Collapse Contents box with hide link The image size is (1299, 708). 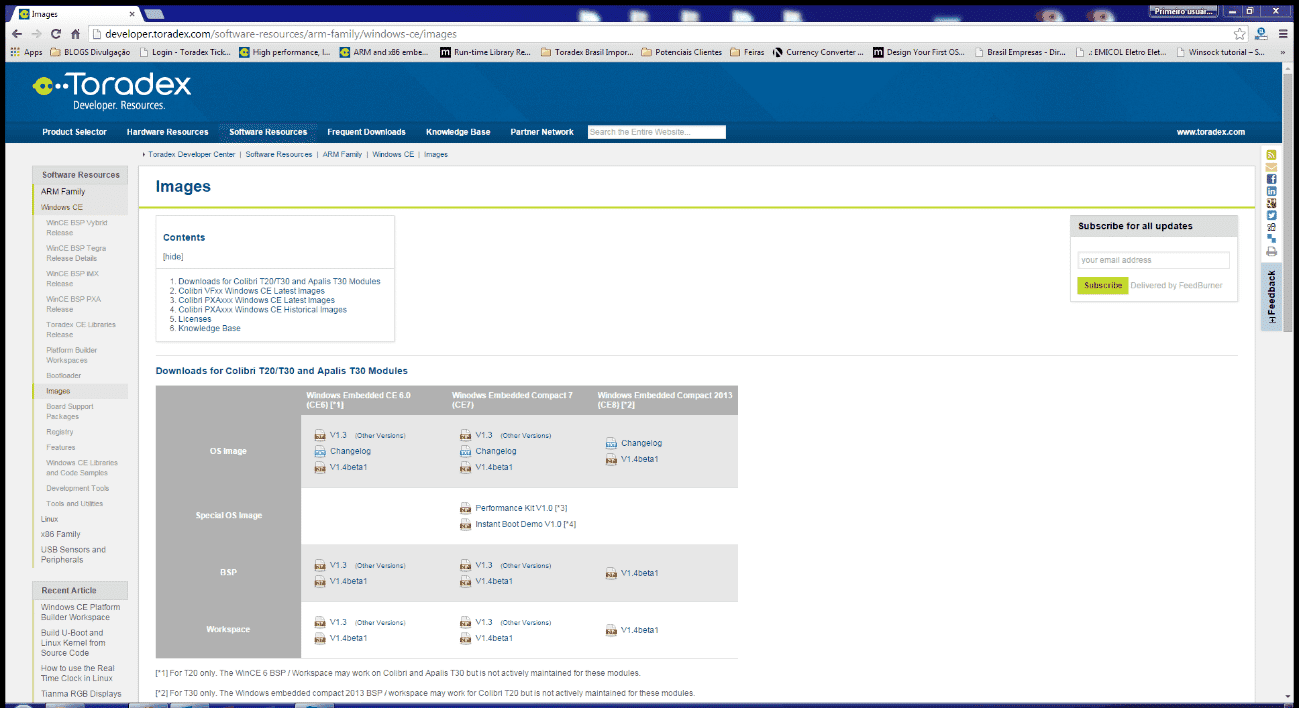tap(173, 257)
